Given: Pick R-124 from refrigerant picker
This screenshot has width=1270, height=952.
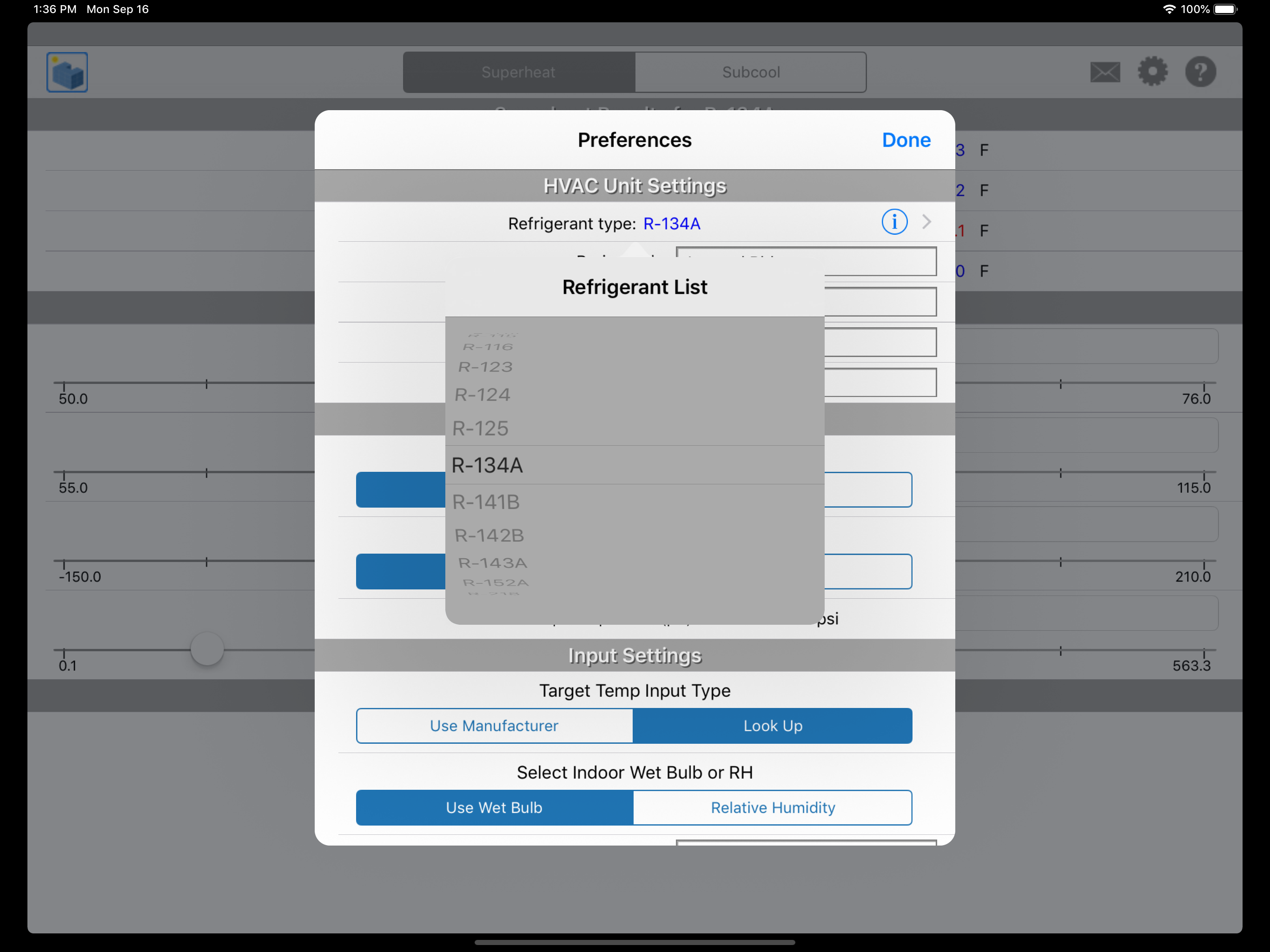Looking at the screenshot, I should click(482, 395).
